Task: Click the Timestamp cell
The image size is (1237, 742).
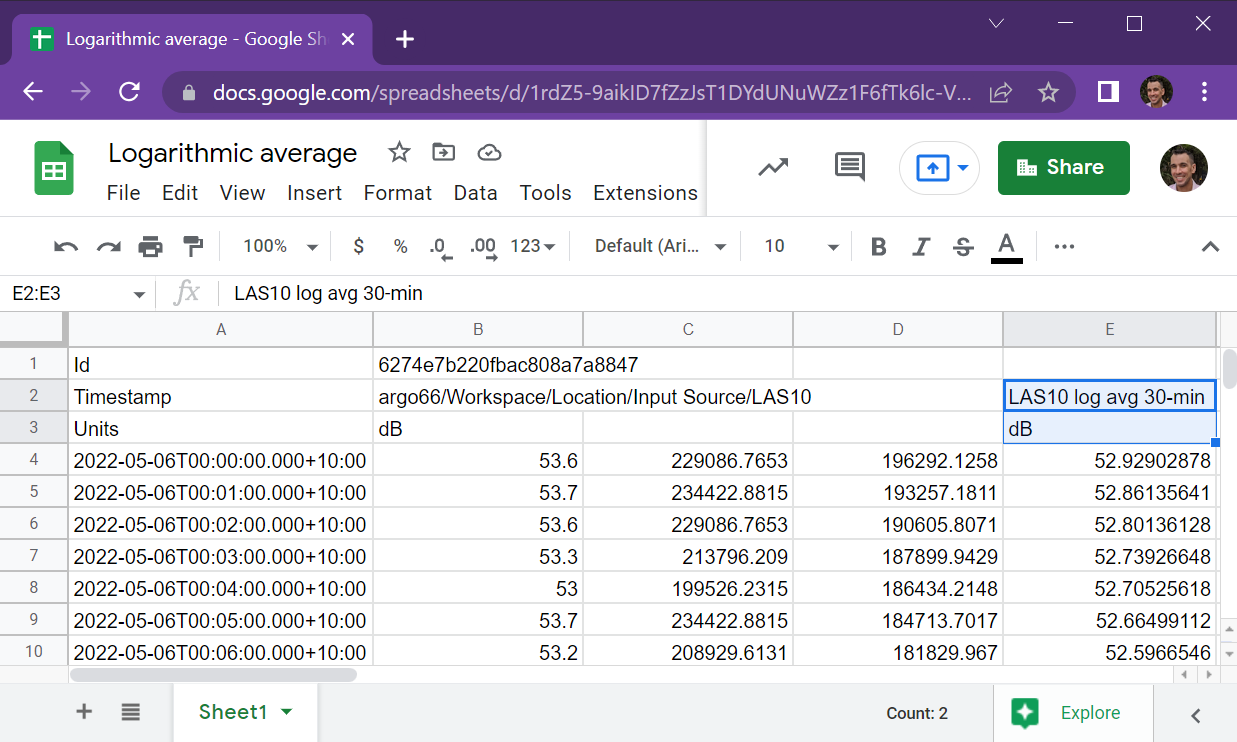Action: click(221, 396)
